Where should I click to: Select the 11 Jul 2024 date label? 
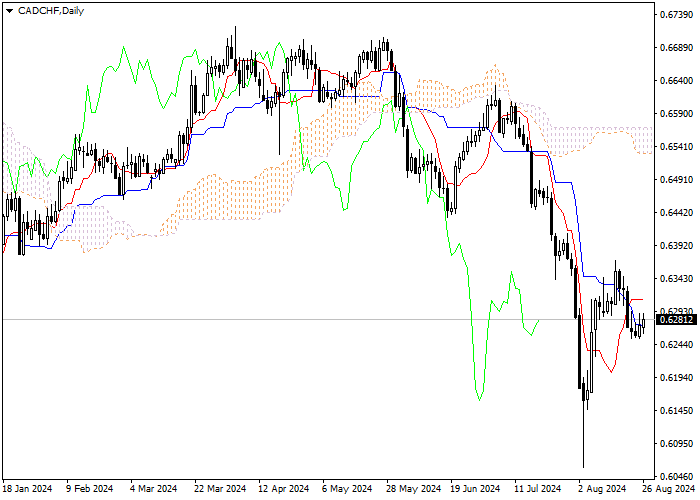pos(538,489)
